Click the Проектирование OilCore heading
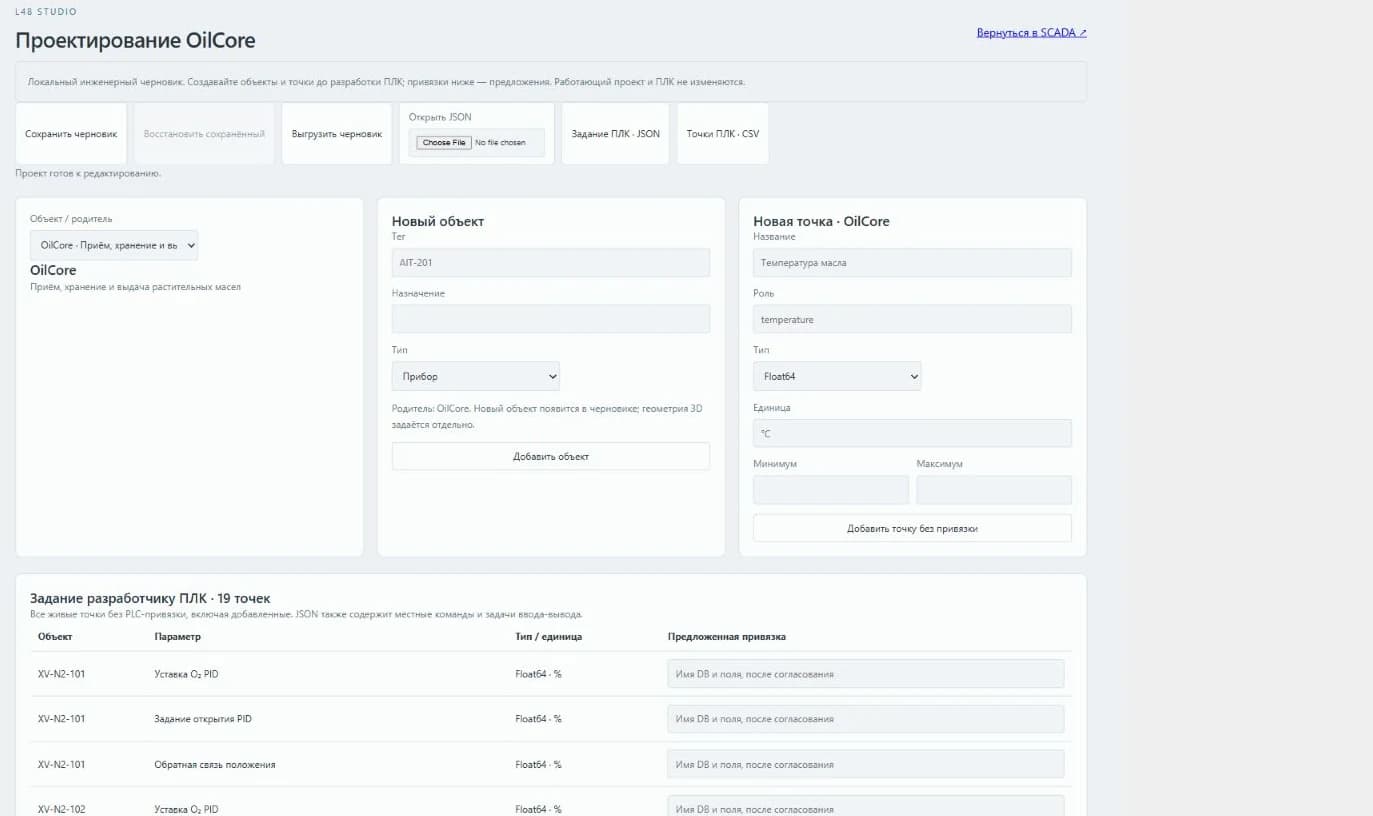This screenshot has height=816, width=1373. [135, 41]
